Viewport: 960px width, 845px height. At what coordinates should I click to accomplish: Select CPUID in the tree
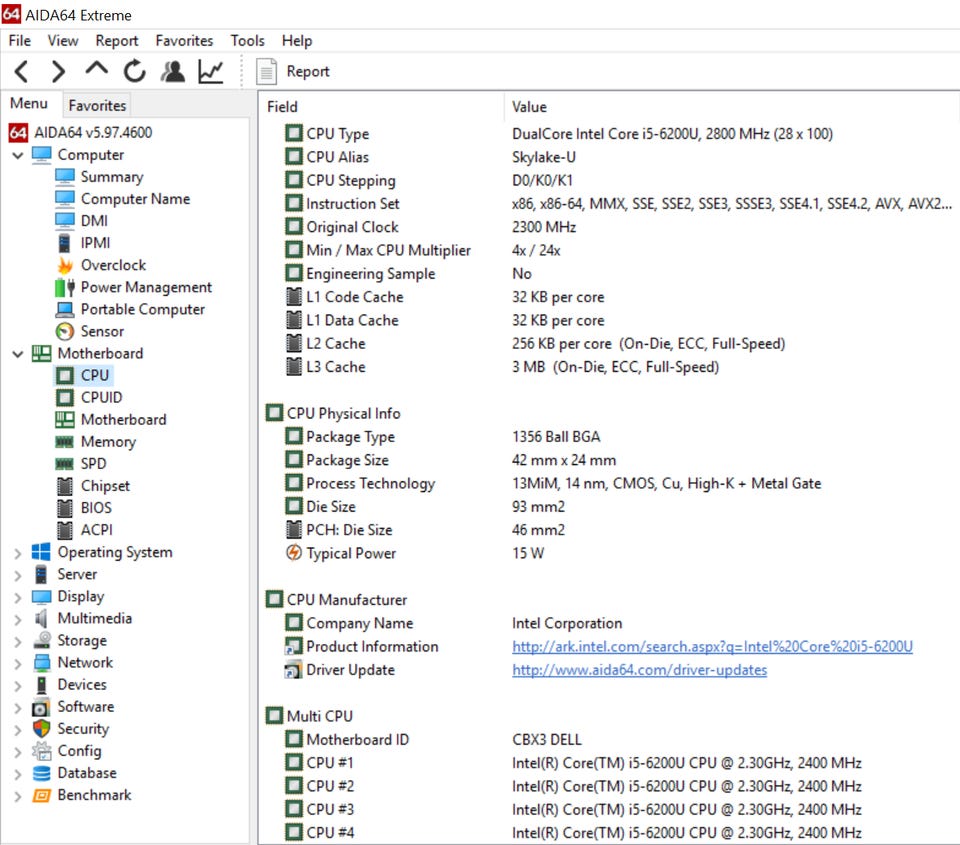pyautogui.click(x=101, y=397)
